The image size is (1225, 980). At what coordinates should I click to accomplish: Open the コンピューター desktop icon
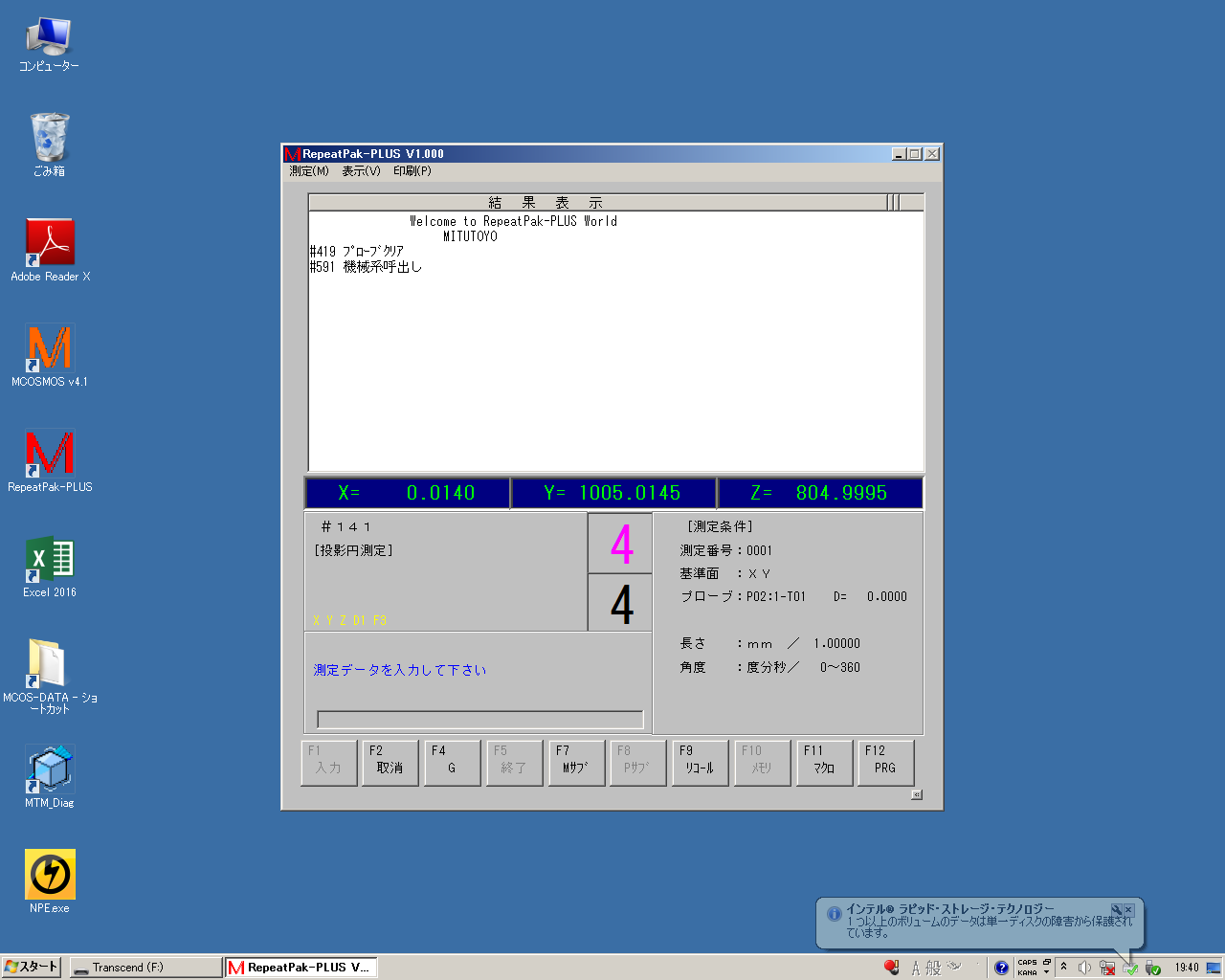click(x=49, y=44)
